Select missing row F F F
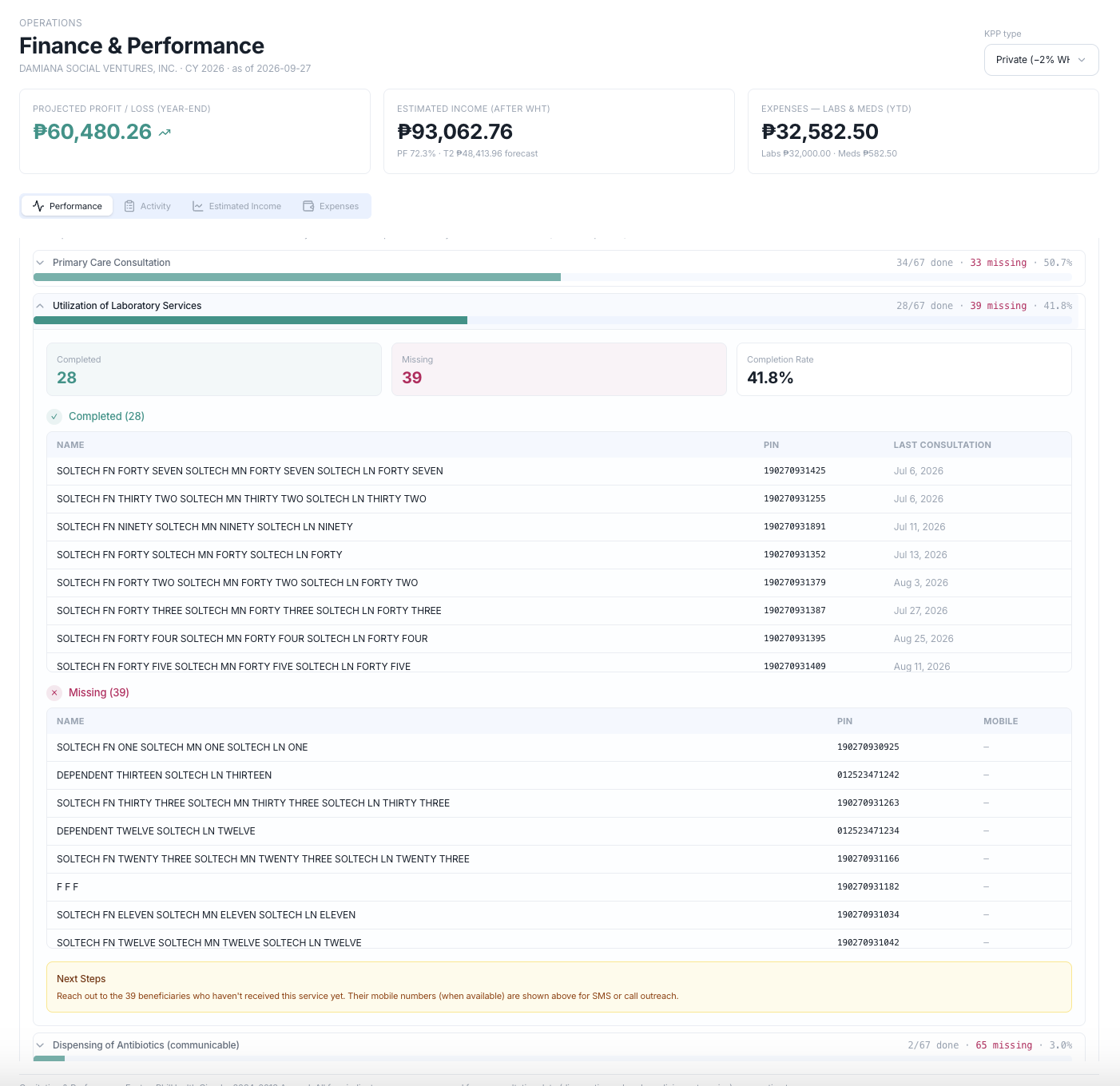This screenshot has height=1086, width=1120. 559,887
